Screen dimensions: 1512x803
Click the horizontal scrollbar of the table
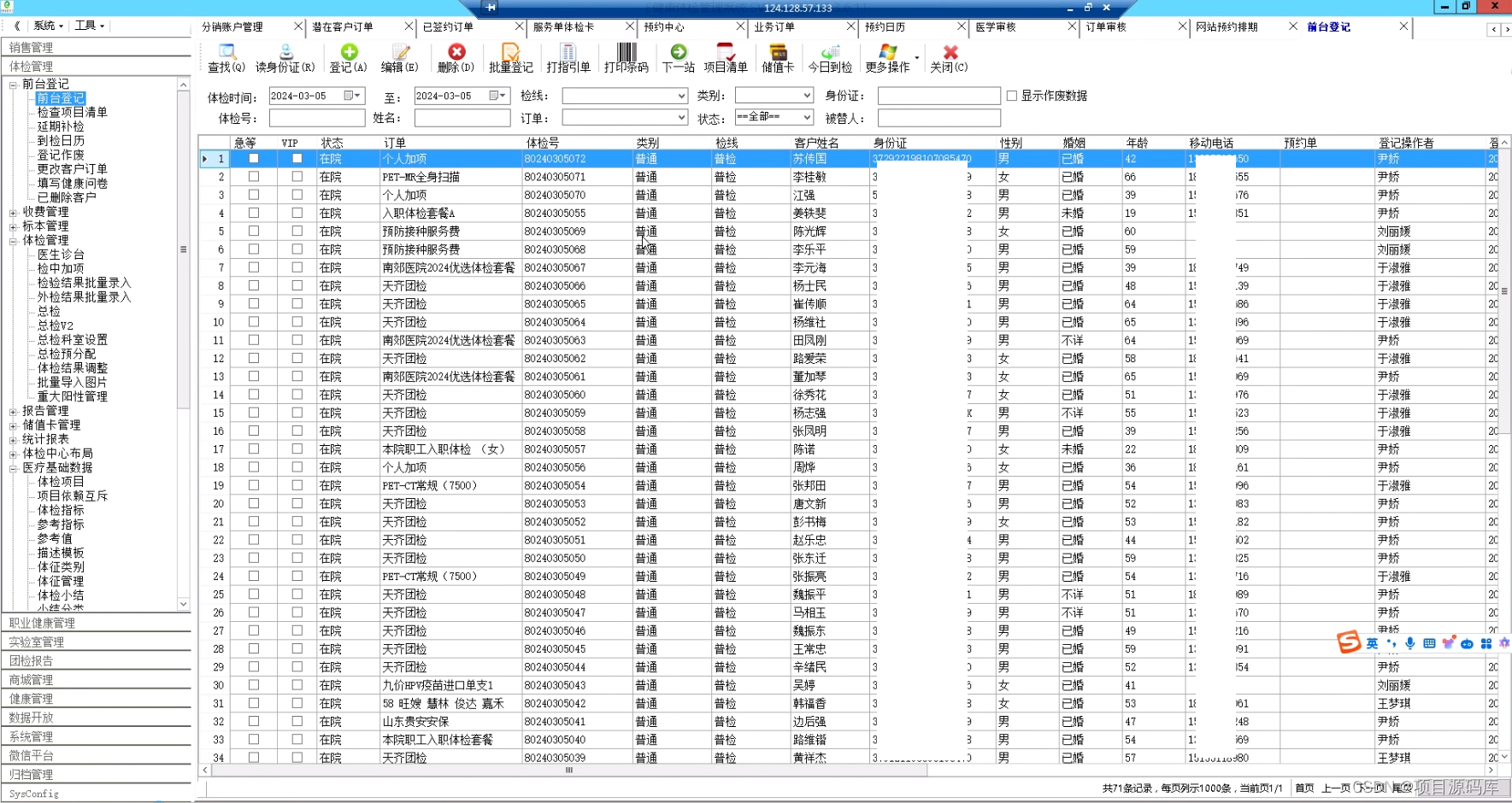coord(569,770)
